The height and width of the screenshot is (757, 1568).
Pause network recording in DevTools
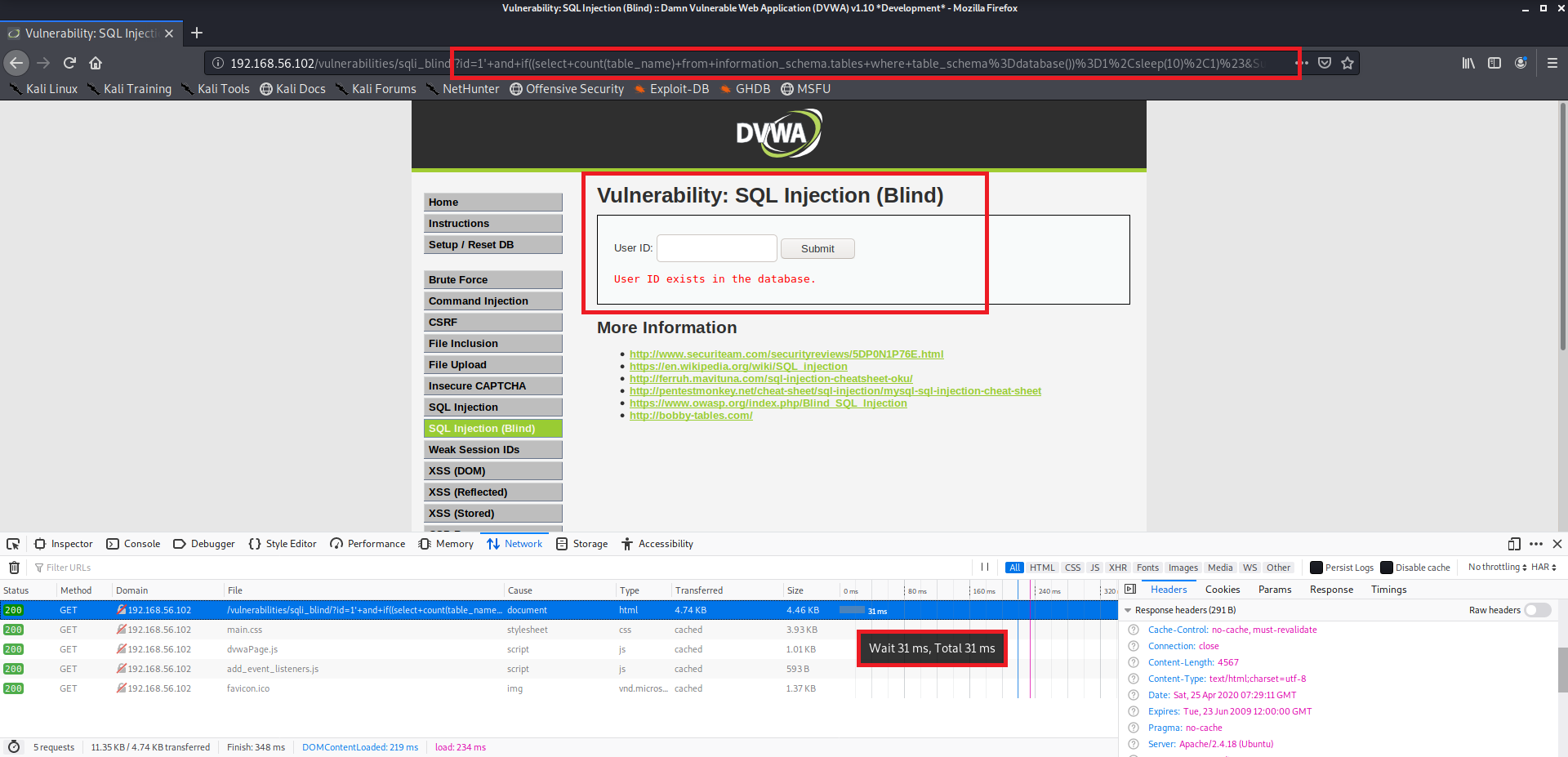(x=985, y=568)
